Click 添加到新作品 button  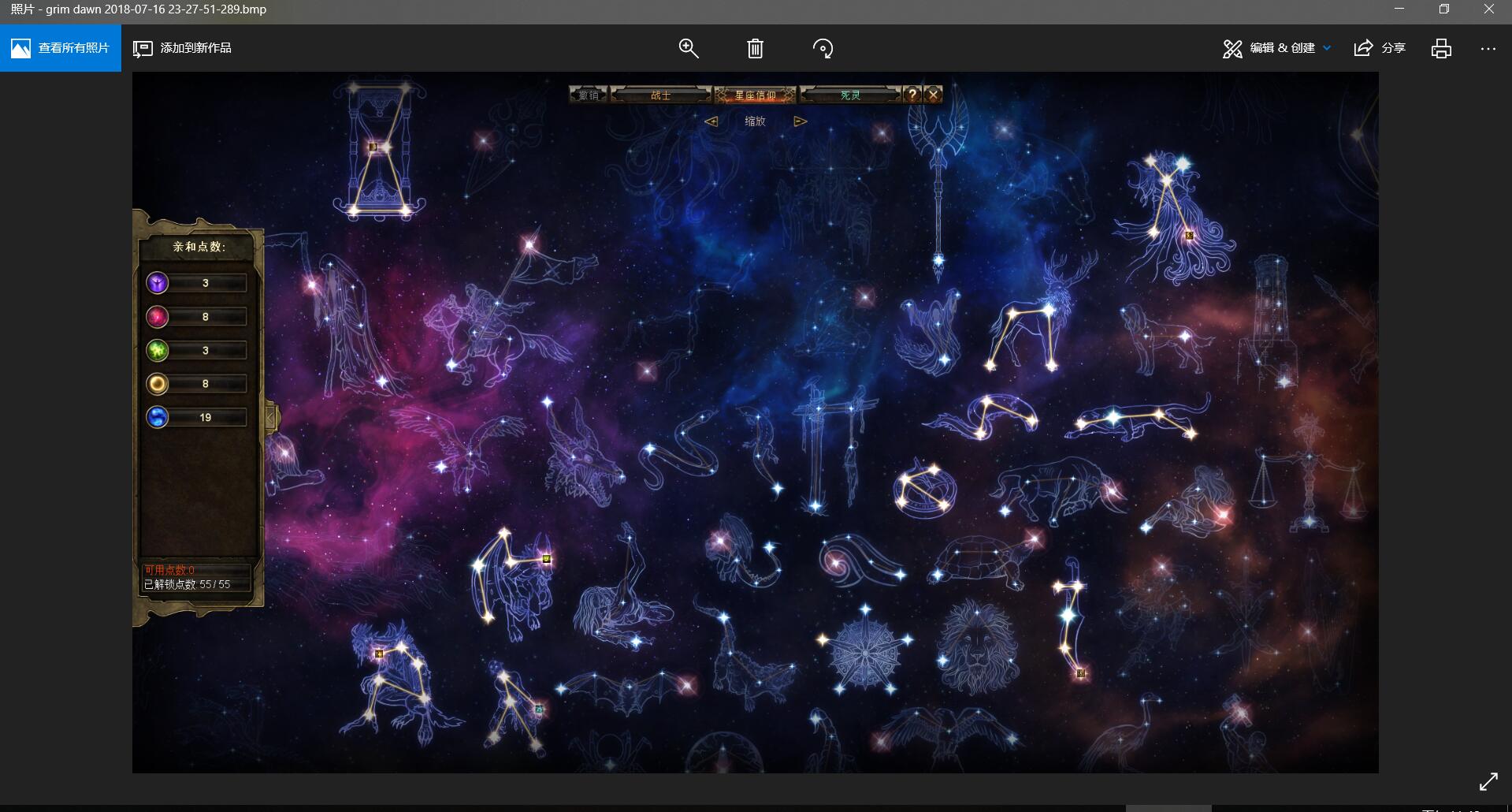182,48
